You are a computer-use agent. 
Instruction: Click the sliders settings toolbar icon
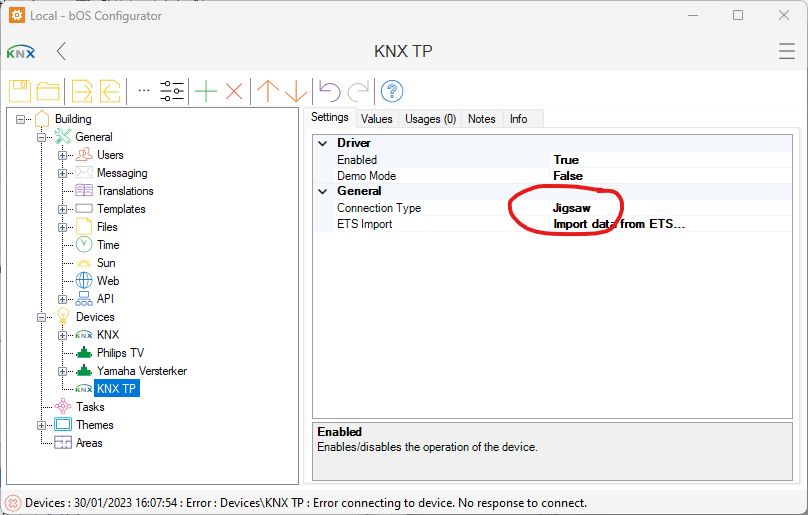(x=172, y=91)
